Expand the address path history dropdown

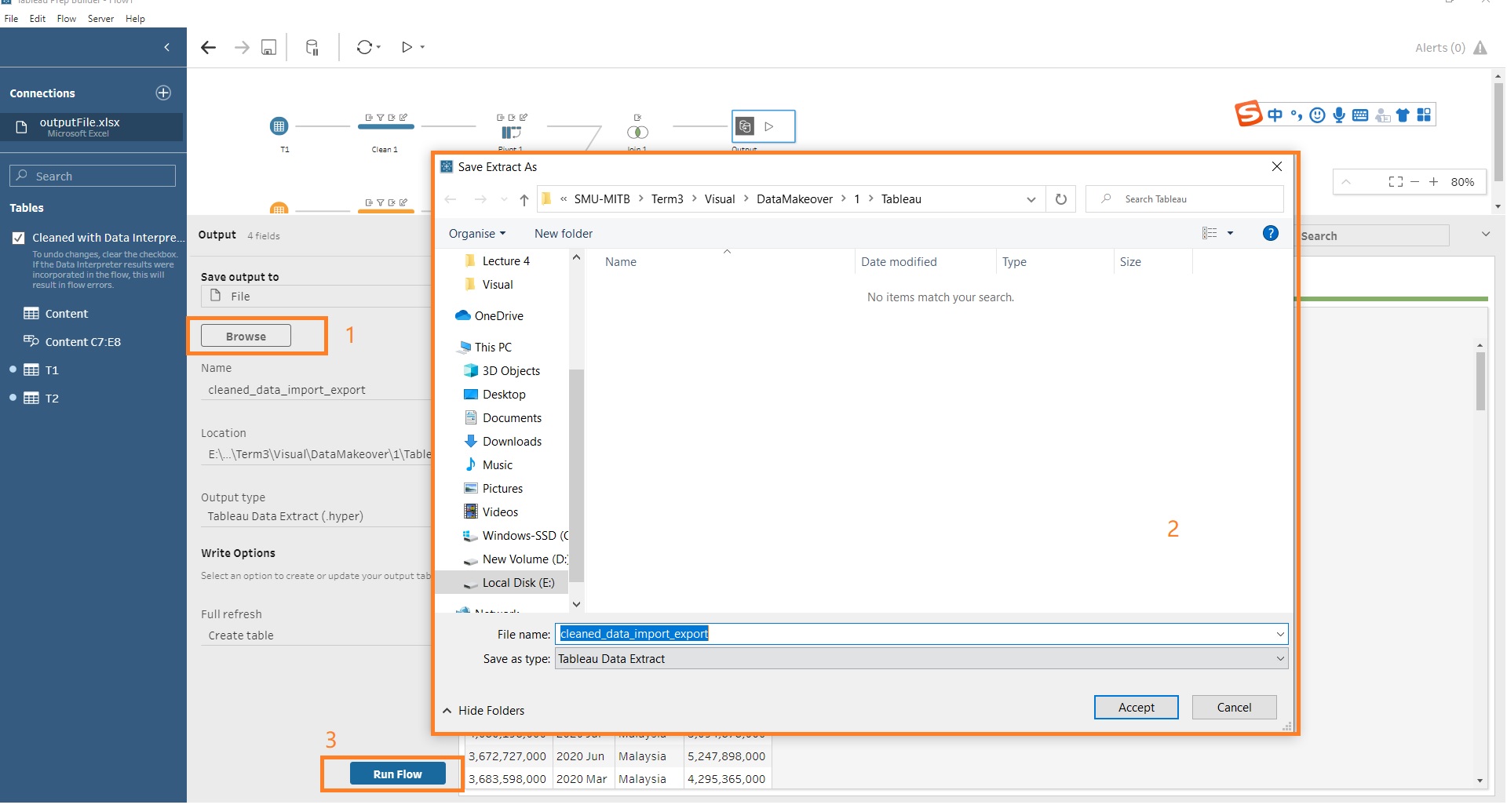click(1031, 199)
